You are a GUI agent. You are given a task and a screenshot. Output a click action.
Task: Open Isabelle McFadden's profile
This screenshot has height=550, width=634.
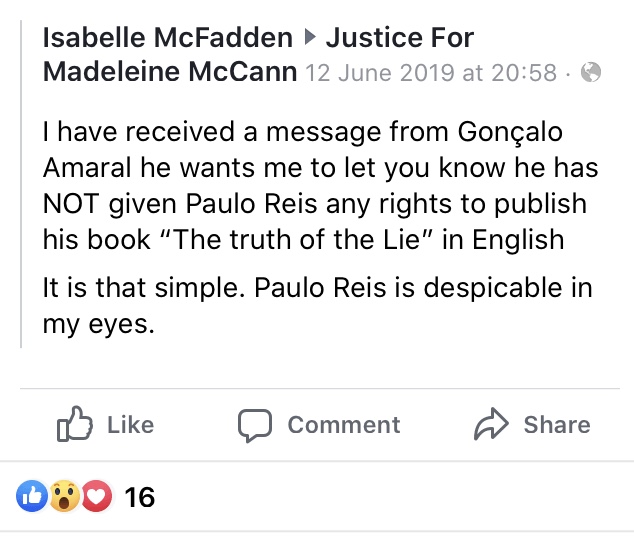tap(168, 40)
